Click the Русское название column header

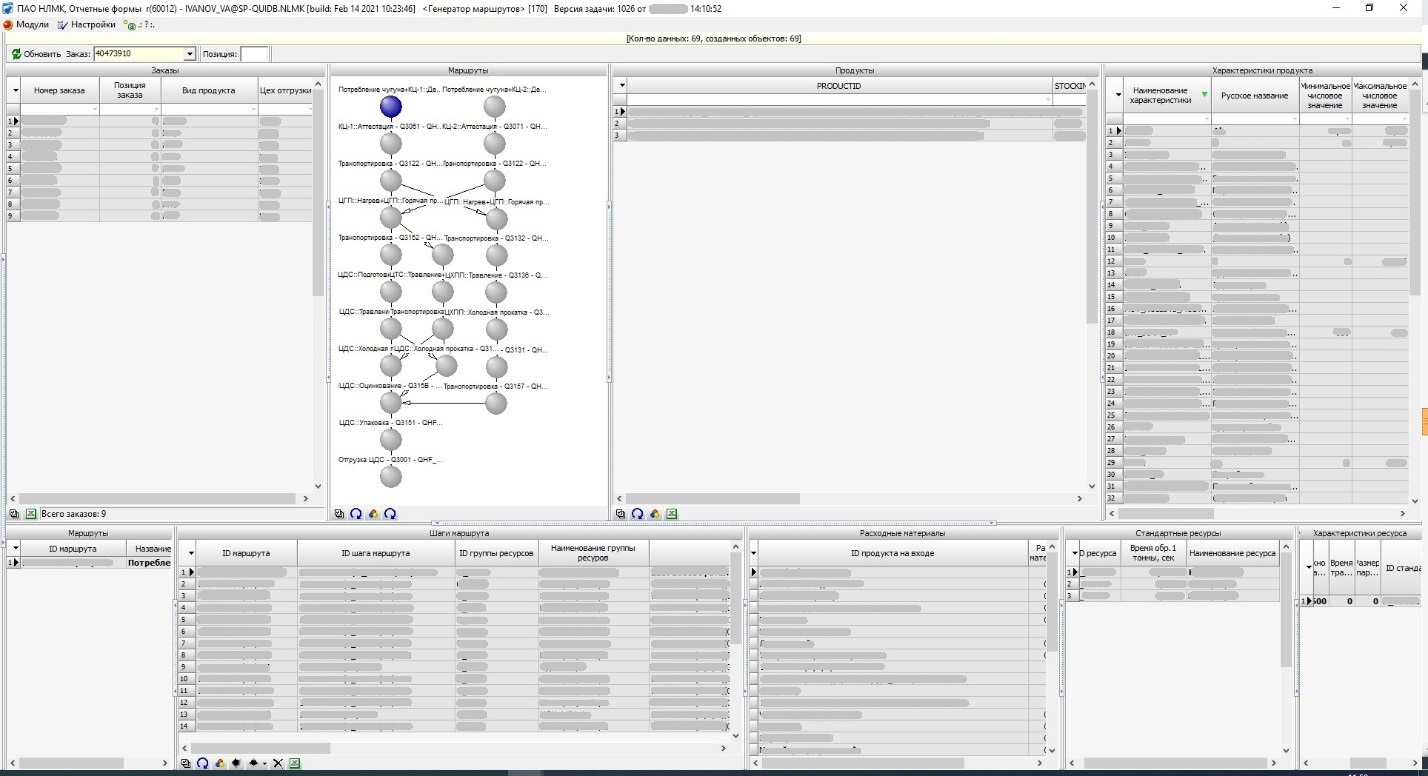click(1255, 95)
